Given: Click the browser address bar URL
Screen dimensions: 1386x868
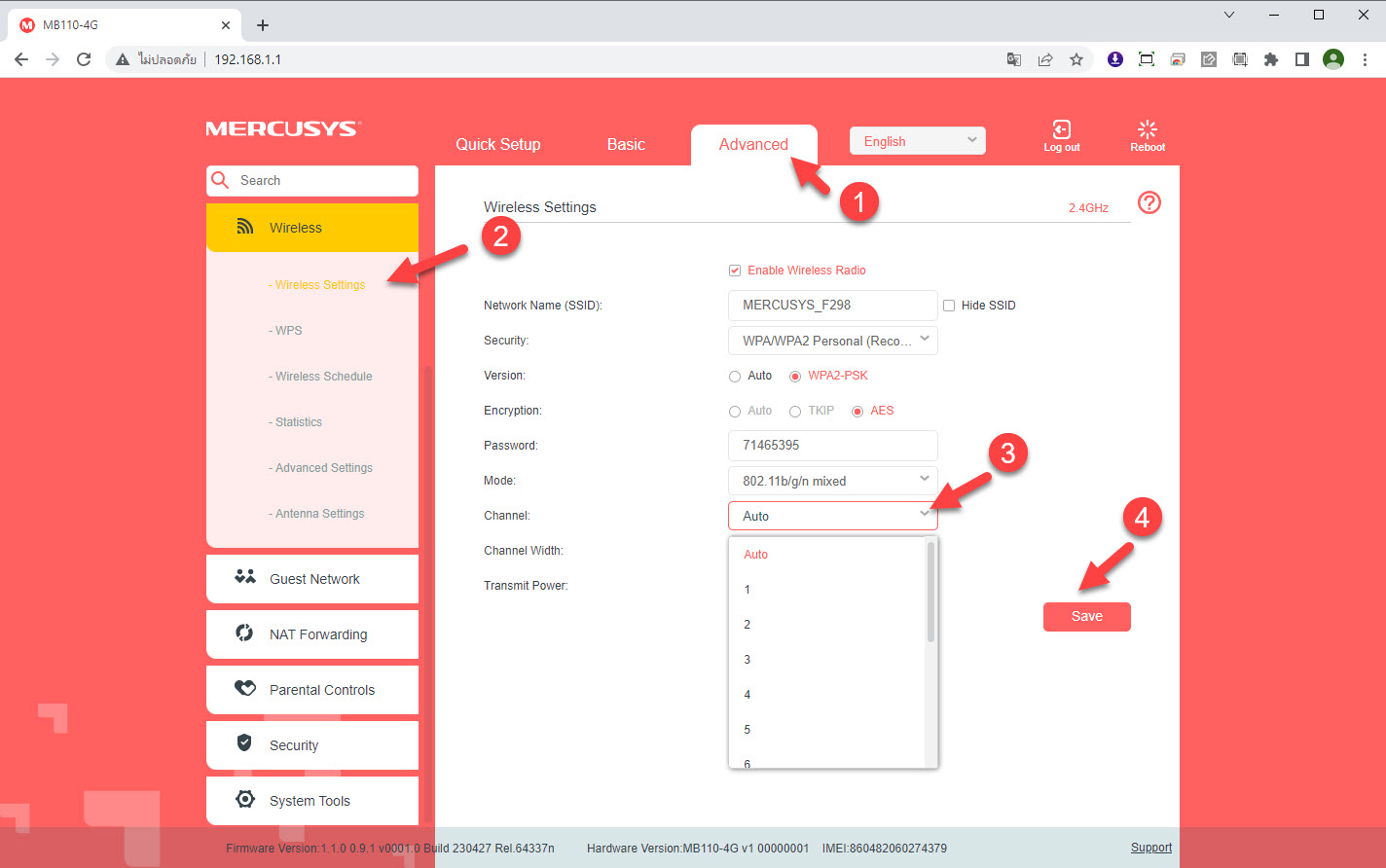Looking at the screenshot, I should point(248,59).
